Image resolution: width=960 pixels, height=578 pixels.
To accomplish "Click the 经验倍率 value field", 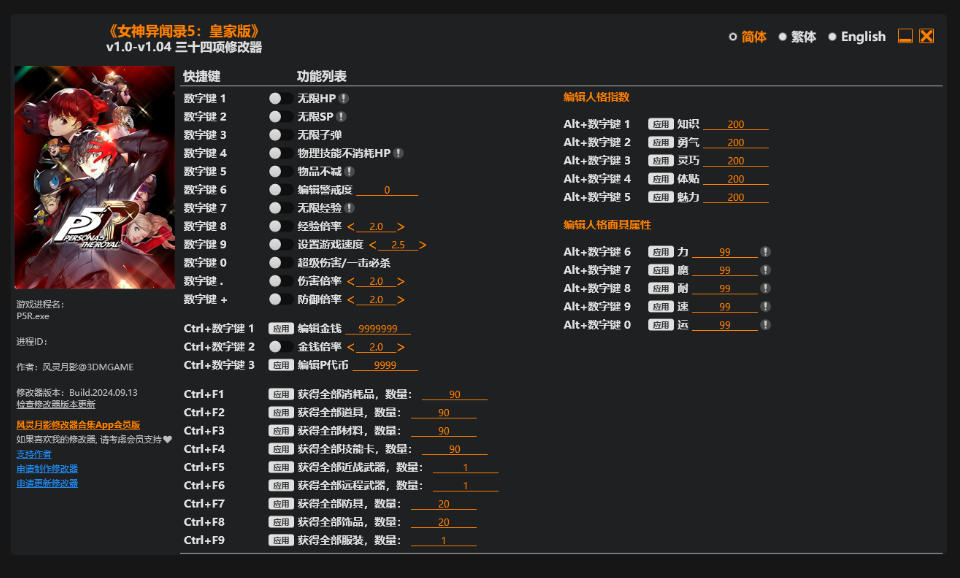I will point(376,227).
